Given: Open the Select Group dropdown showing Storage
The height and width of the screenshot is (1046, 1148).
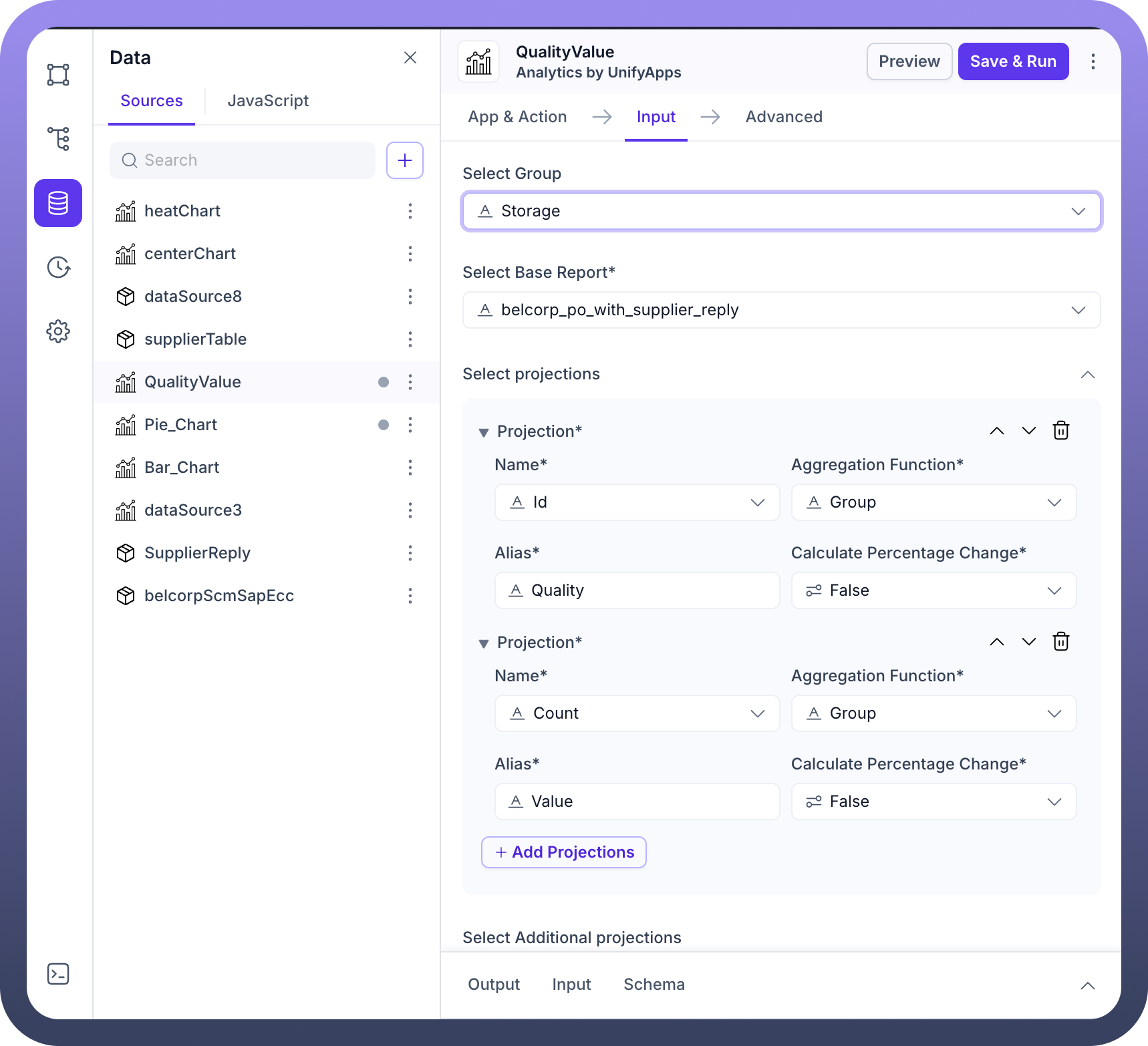Looking at the screenshot, I should click(782, 211).
